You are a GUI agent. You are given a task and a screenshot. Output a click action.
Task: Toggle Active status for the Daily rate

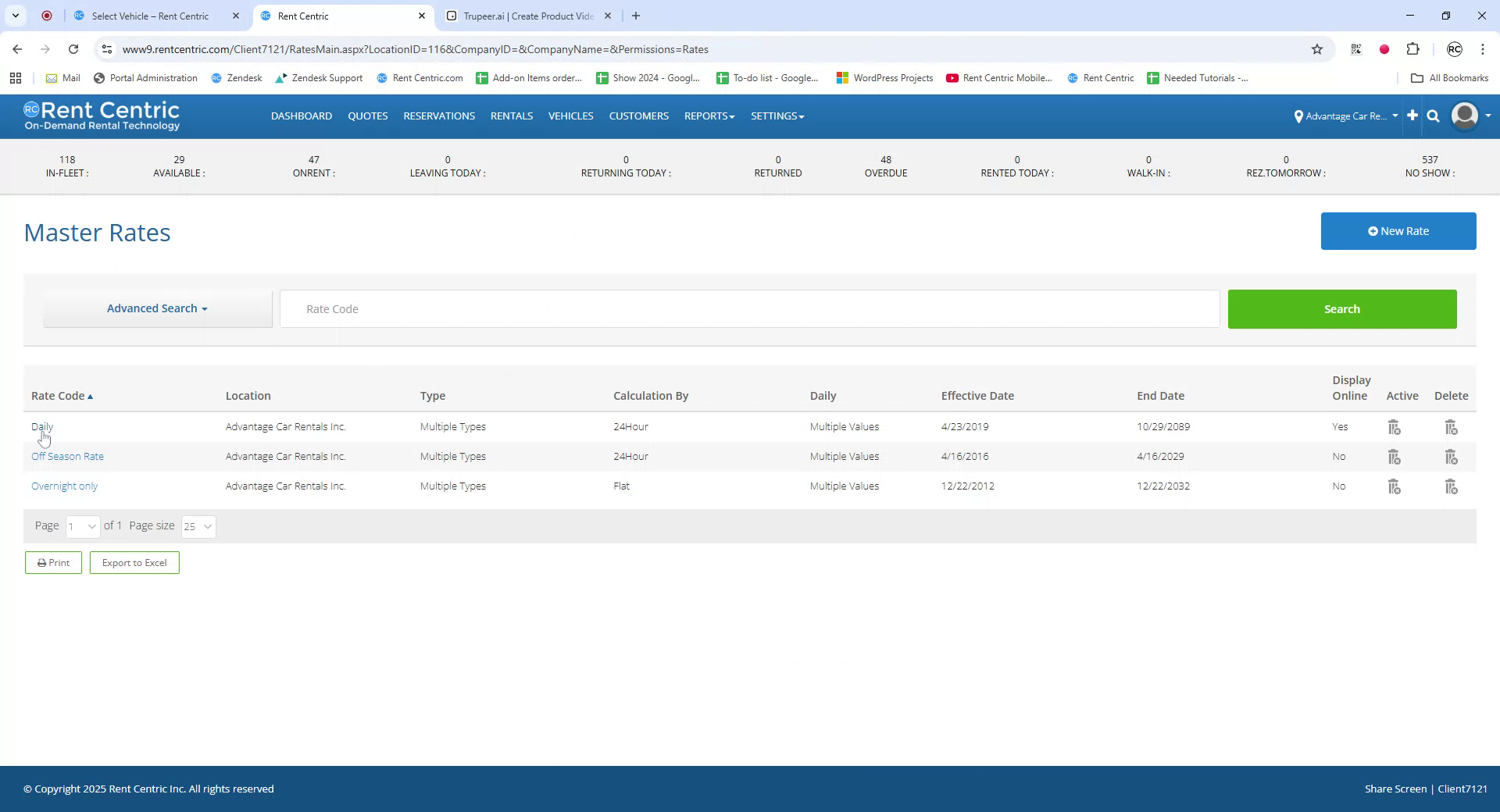tap(1395, 426)
